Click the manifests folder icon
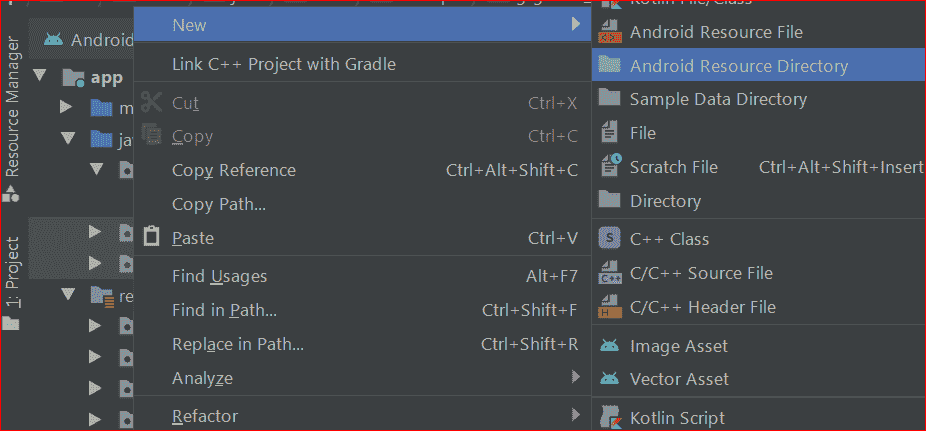 click(101, 107)
